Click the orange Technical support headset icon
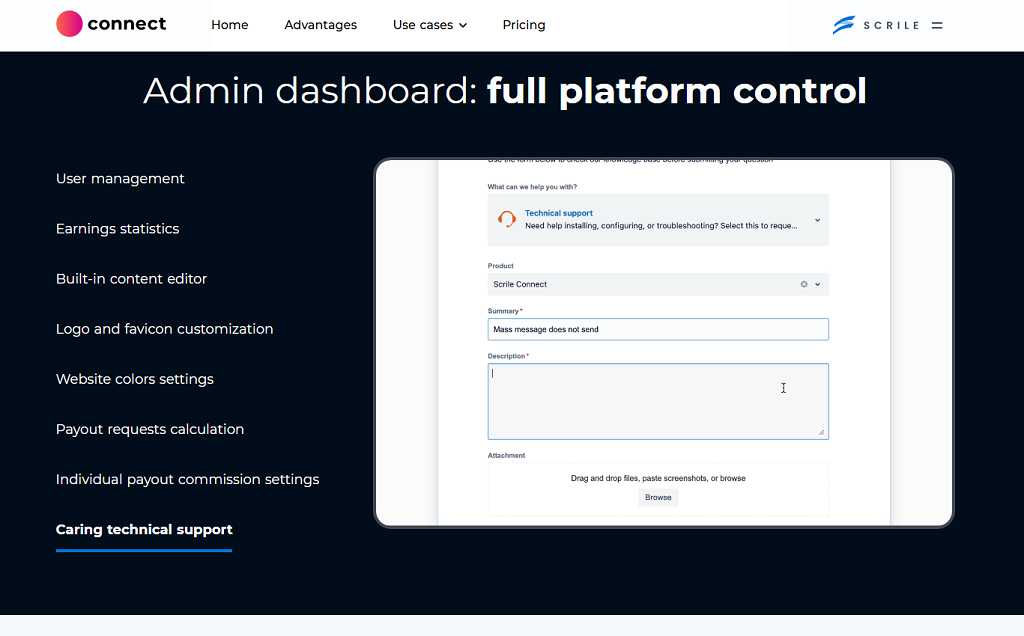Screen dimensions: 1024x636 point(506,218)
